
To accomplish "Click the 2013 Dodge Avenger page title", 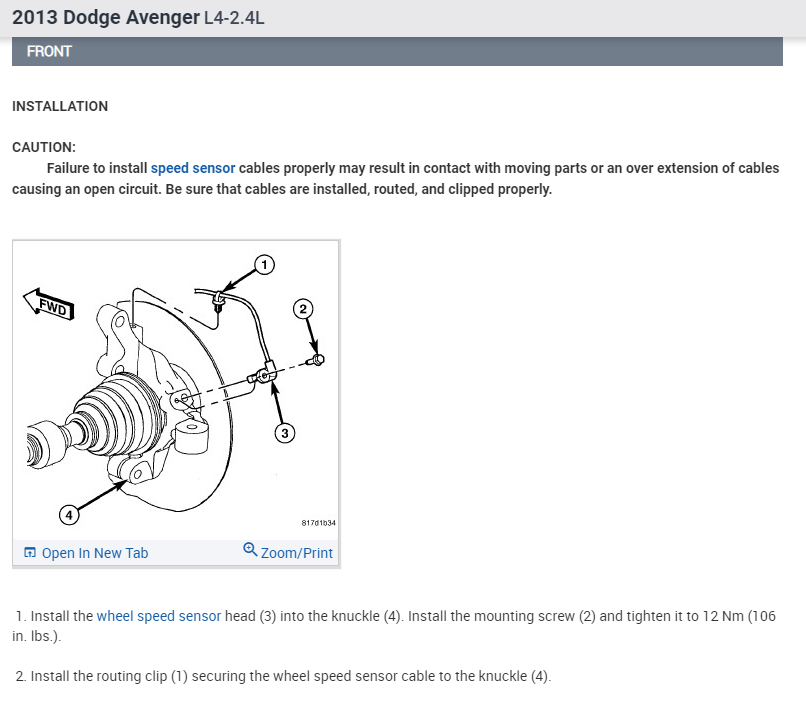I will 105,17.
